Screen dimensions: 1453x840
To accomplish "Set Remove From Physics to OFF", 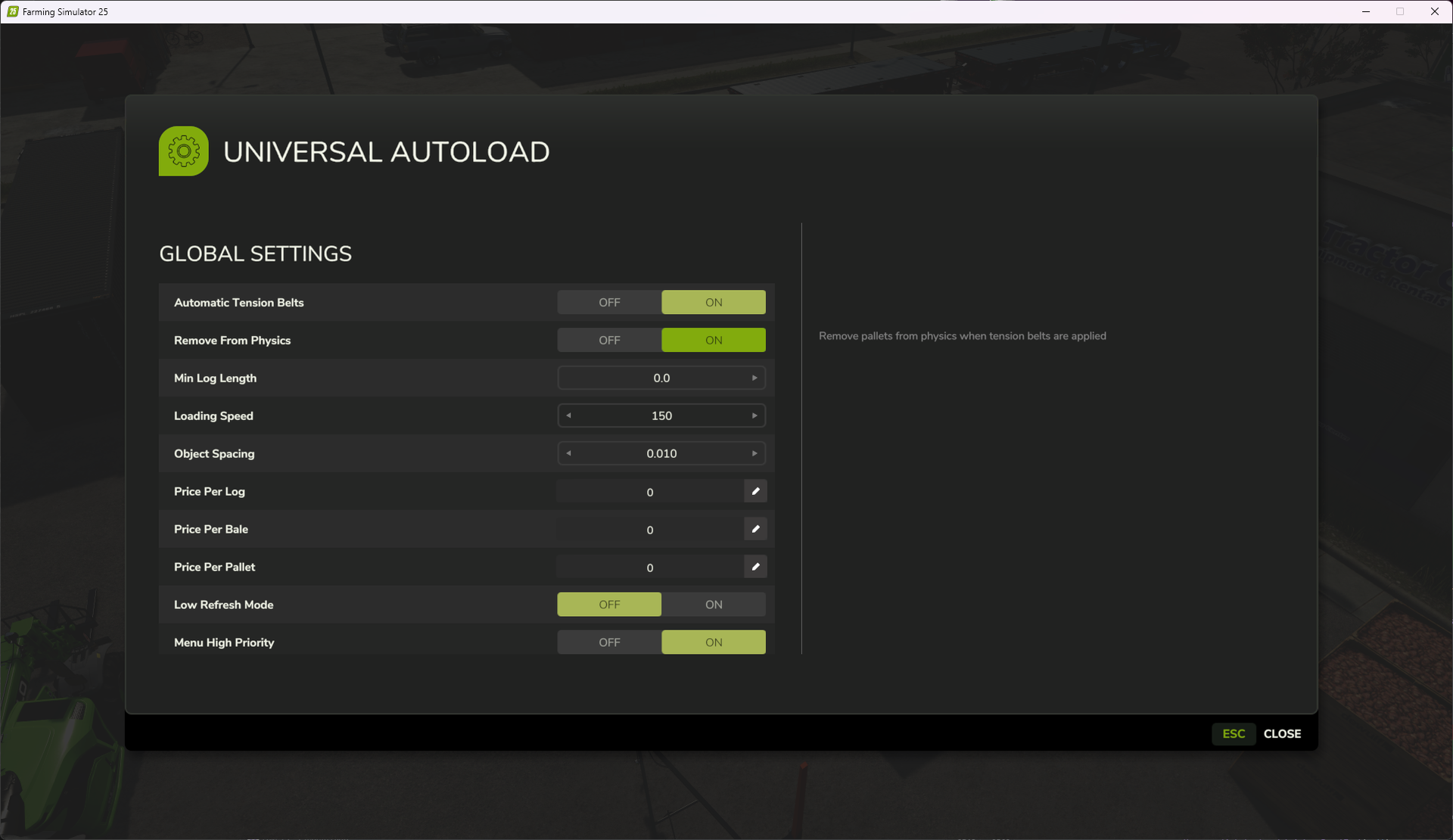I will point(609,340).
